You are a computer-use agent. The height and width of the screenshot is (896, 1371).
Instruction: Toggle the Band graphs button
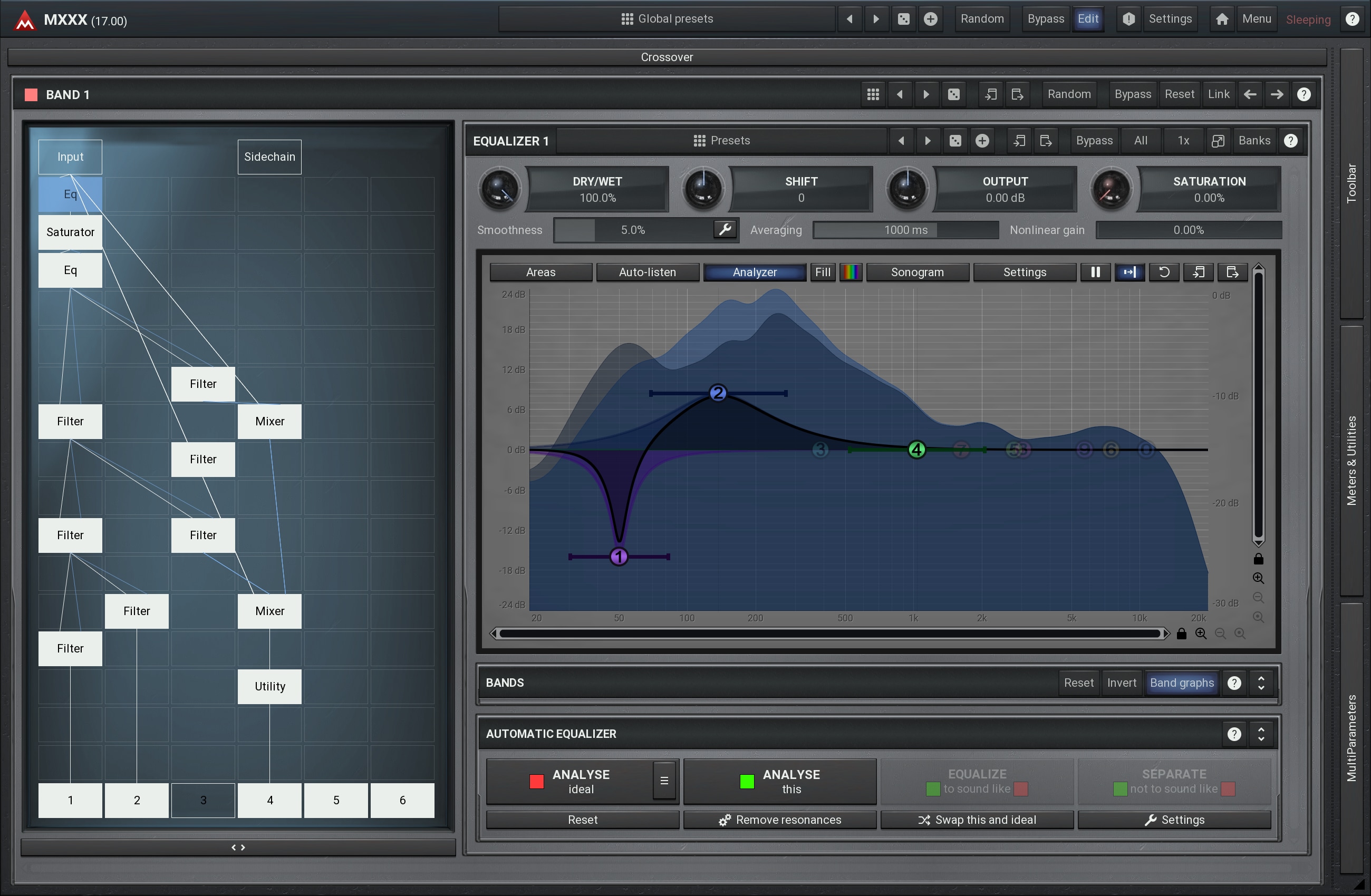point(1182,683)
